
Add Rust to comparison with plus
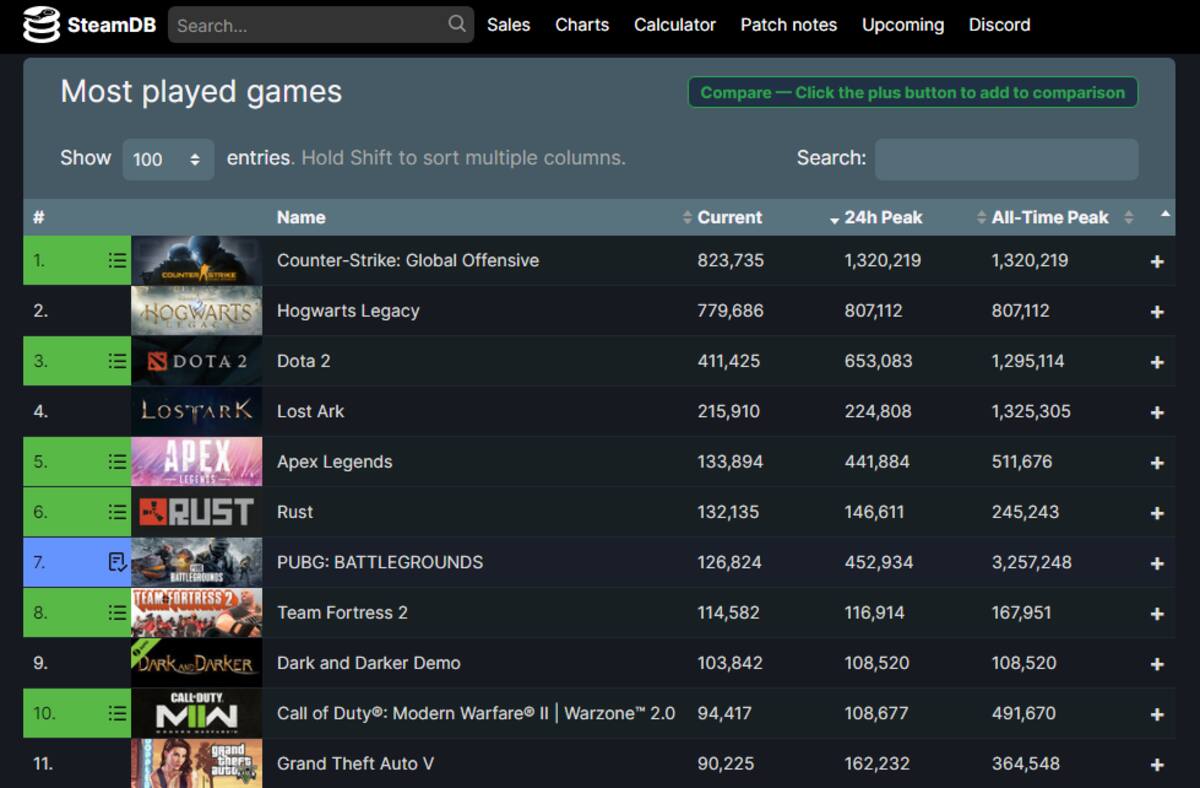(x=1157, y=513)
